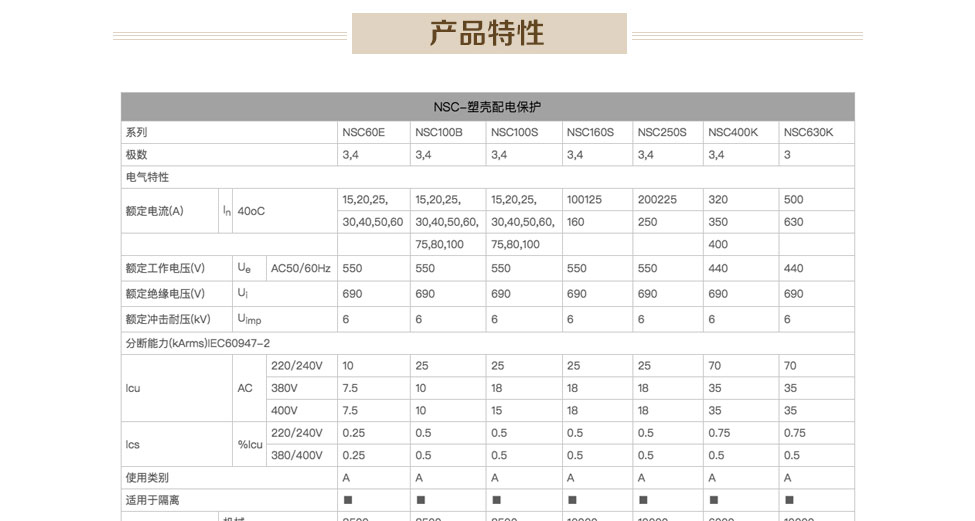Click the 额定冲击耐压(kV) row label
Image resolution: width=975 pixels, height=521 pixels.
pyautogui.click(x=168, y=319)
